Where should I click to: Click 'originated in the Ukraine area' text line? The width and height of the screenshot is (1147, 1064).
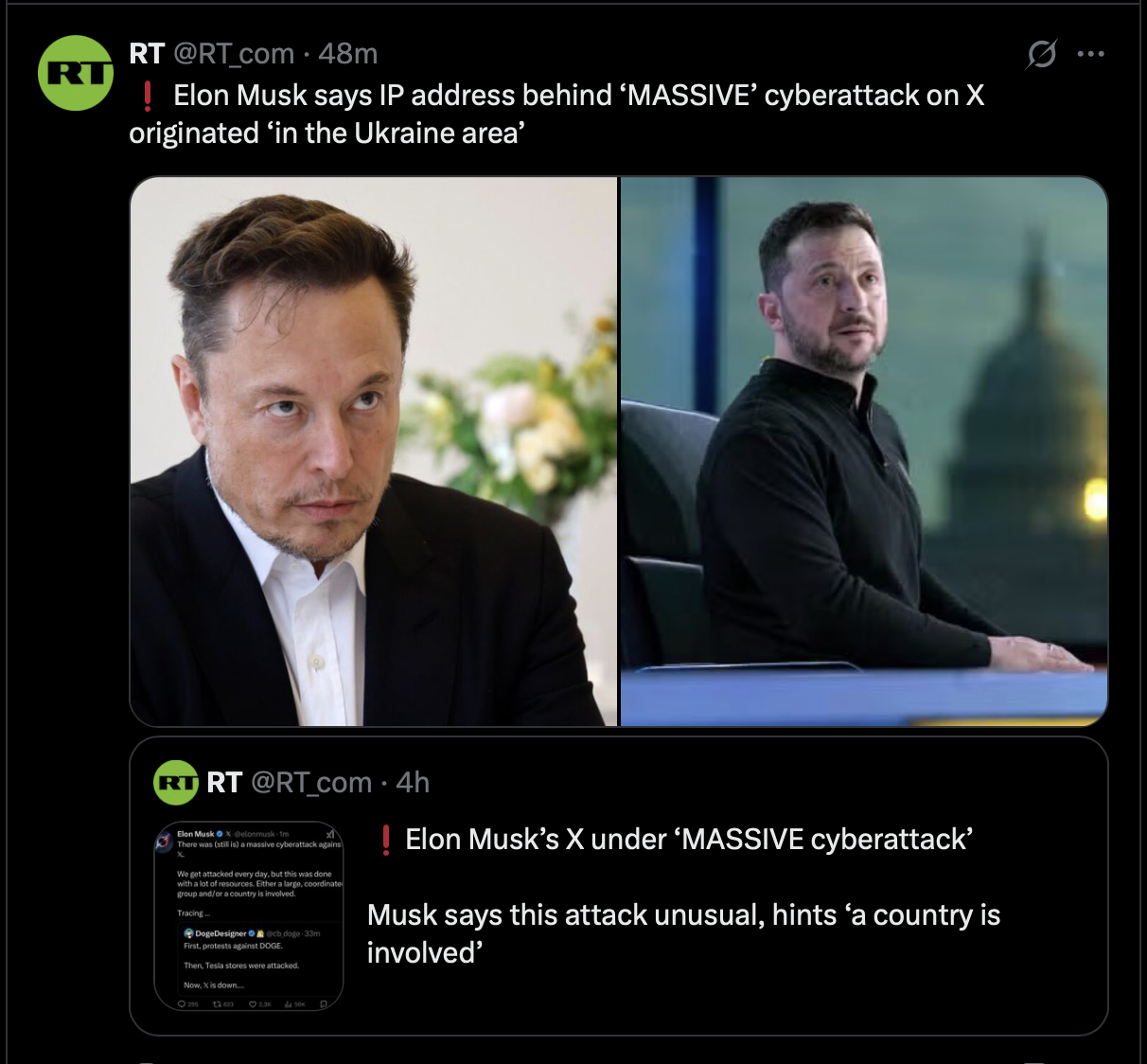click(x=327, y=133)
